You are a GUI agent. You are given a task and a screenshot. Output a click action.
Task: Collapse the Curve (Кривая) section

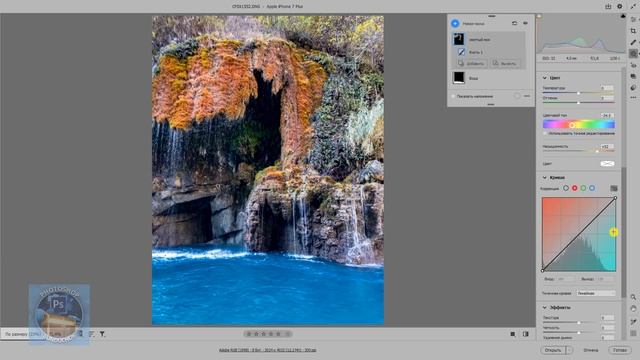click(x=544, y=178)
